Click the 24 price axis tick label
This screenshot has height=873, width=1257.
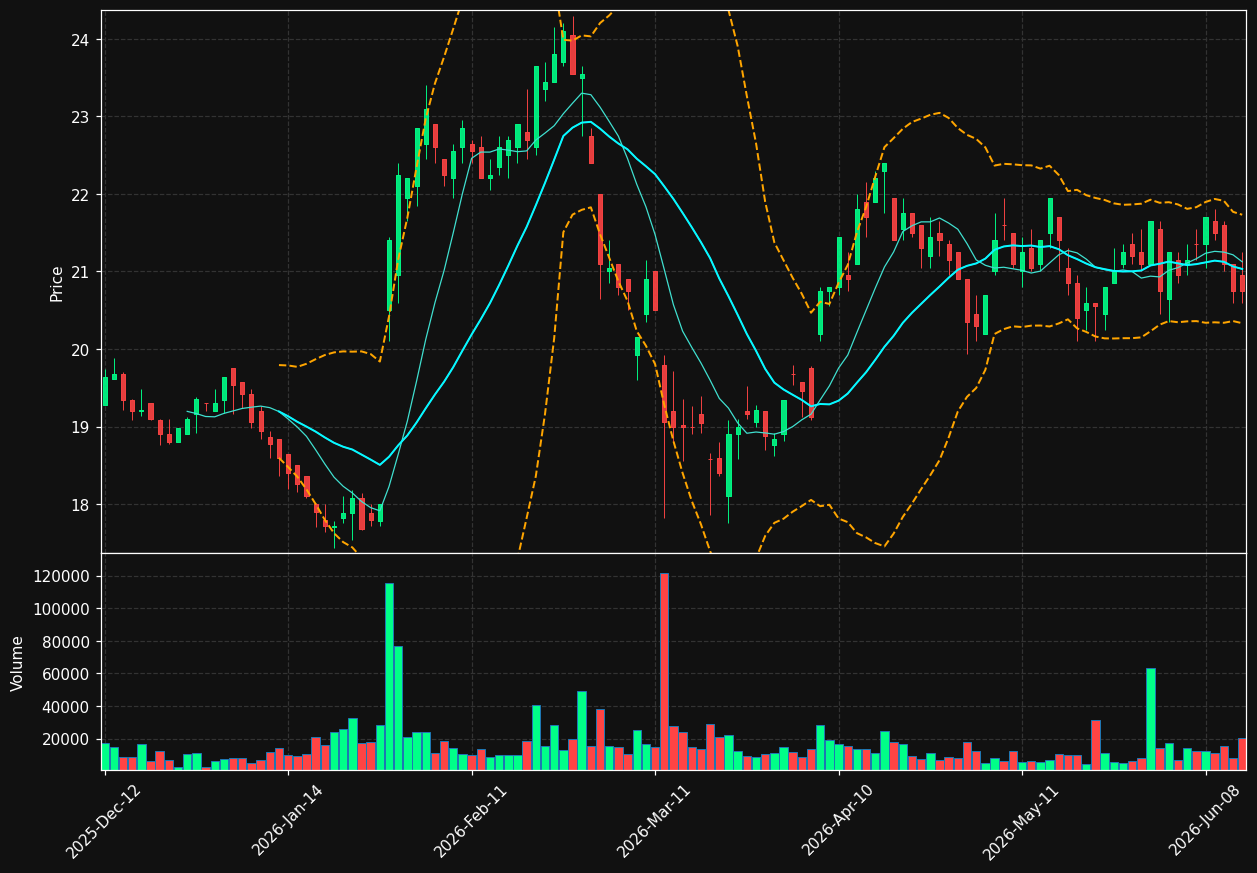79,40
